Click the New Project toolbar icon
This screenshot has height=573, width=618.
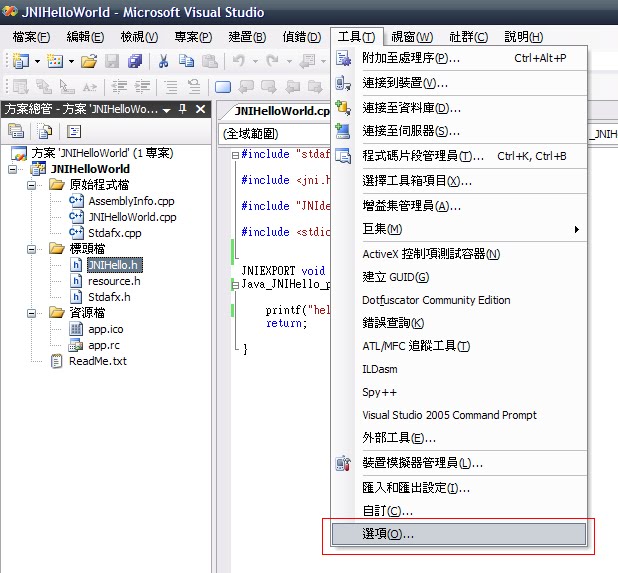(x=20, y=61)
